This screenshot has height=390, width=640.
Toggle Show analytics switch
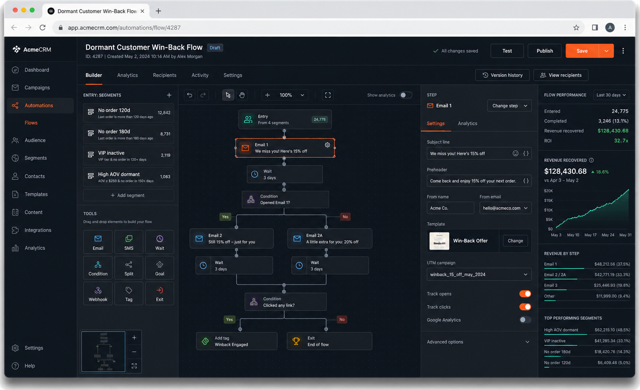point(406,95)
